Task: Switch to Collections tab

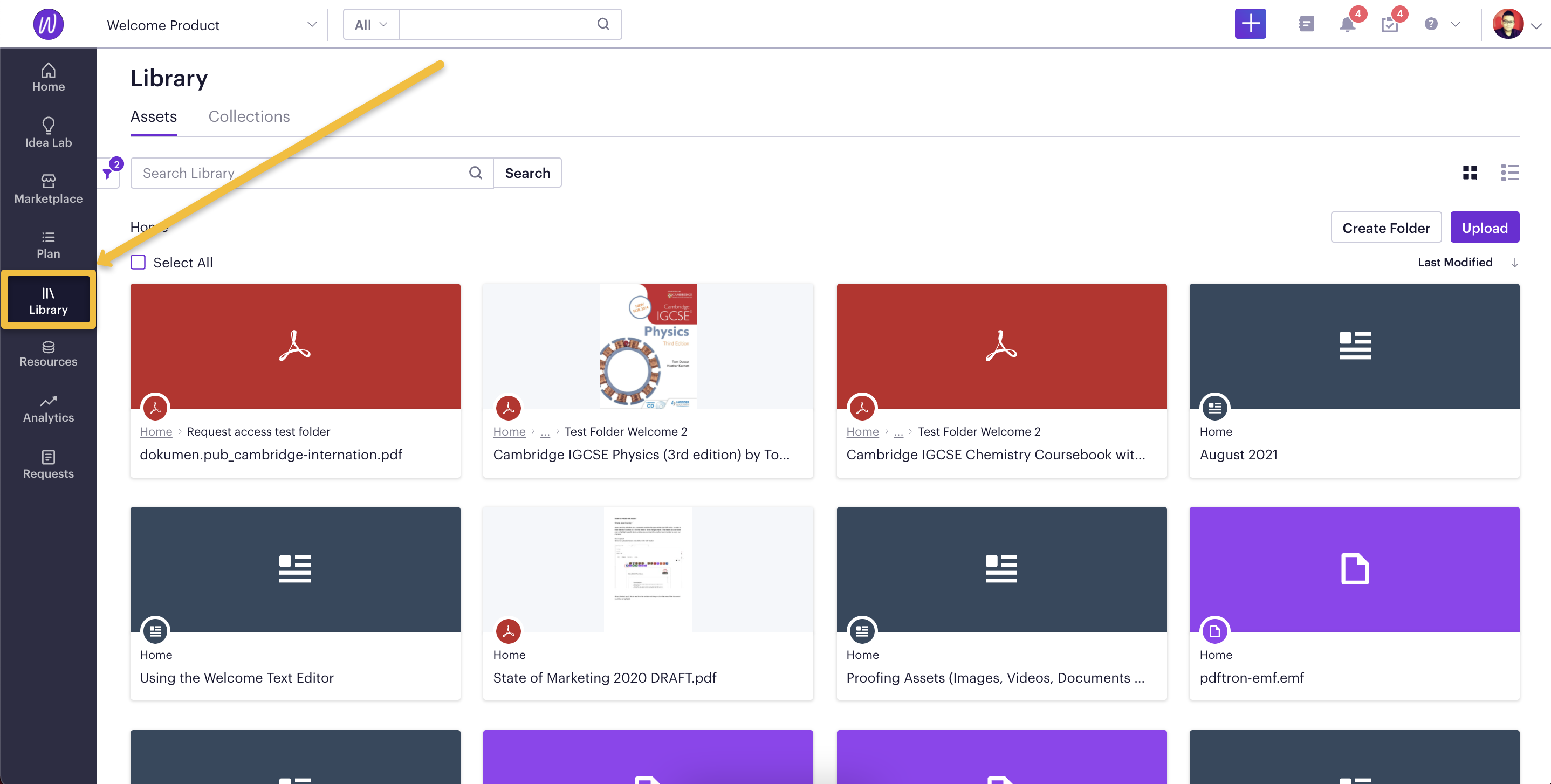Action: coord(249,116)
